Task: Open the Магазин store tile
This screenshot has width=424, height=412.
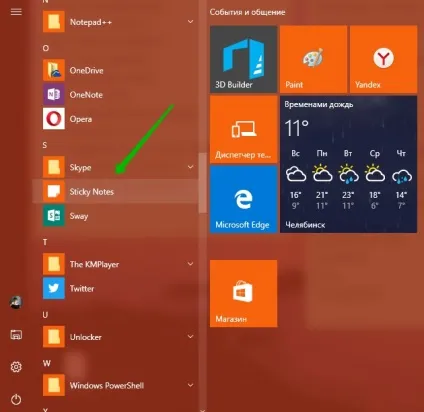Action: (243, 293)
